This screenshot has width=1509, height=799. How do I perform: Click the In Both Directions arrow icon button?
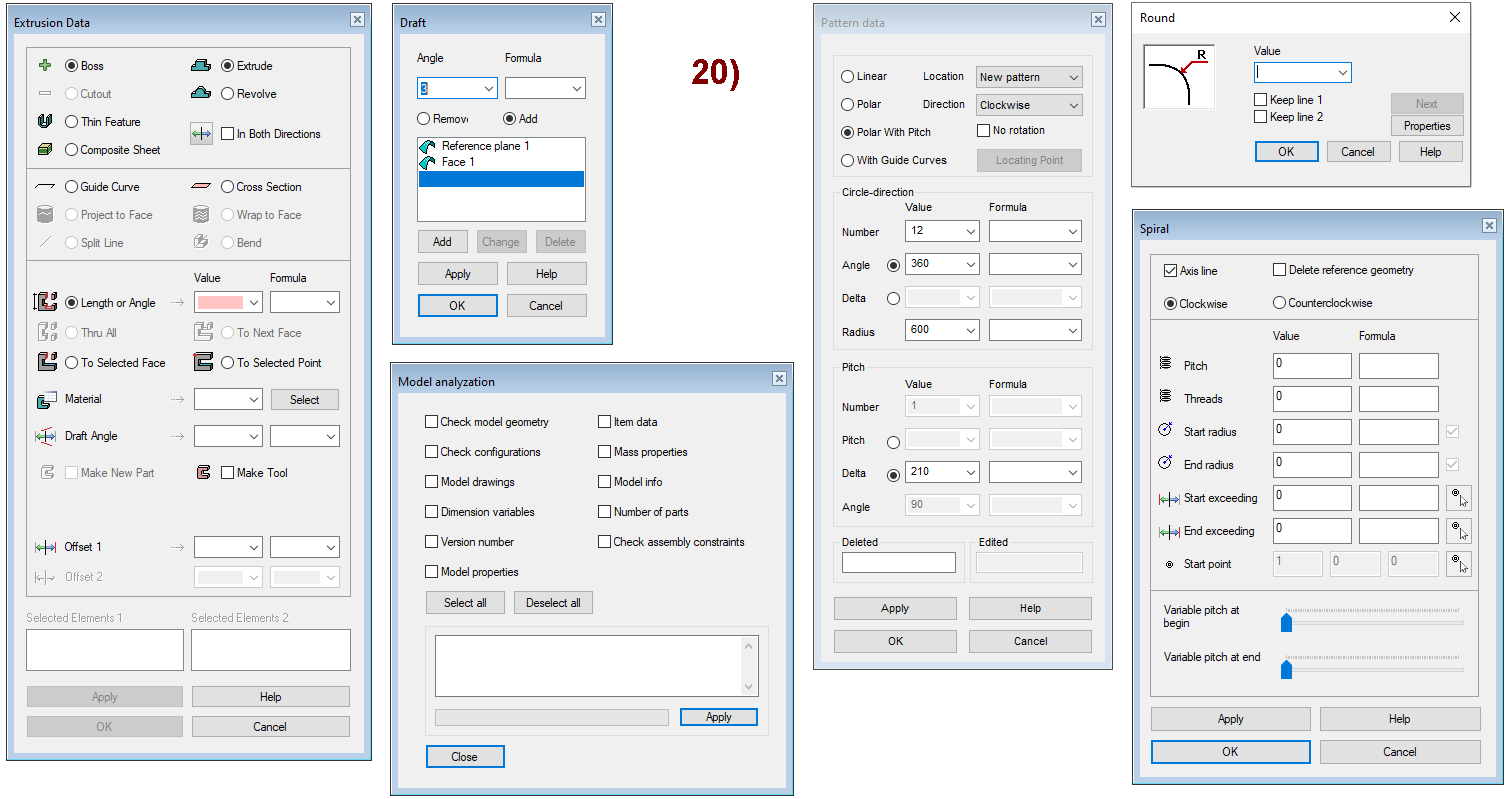201,134
